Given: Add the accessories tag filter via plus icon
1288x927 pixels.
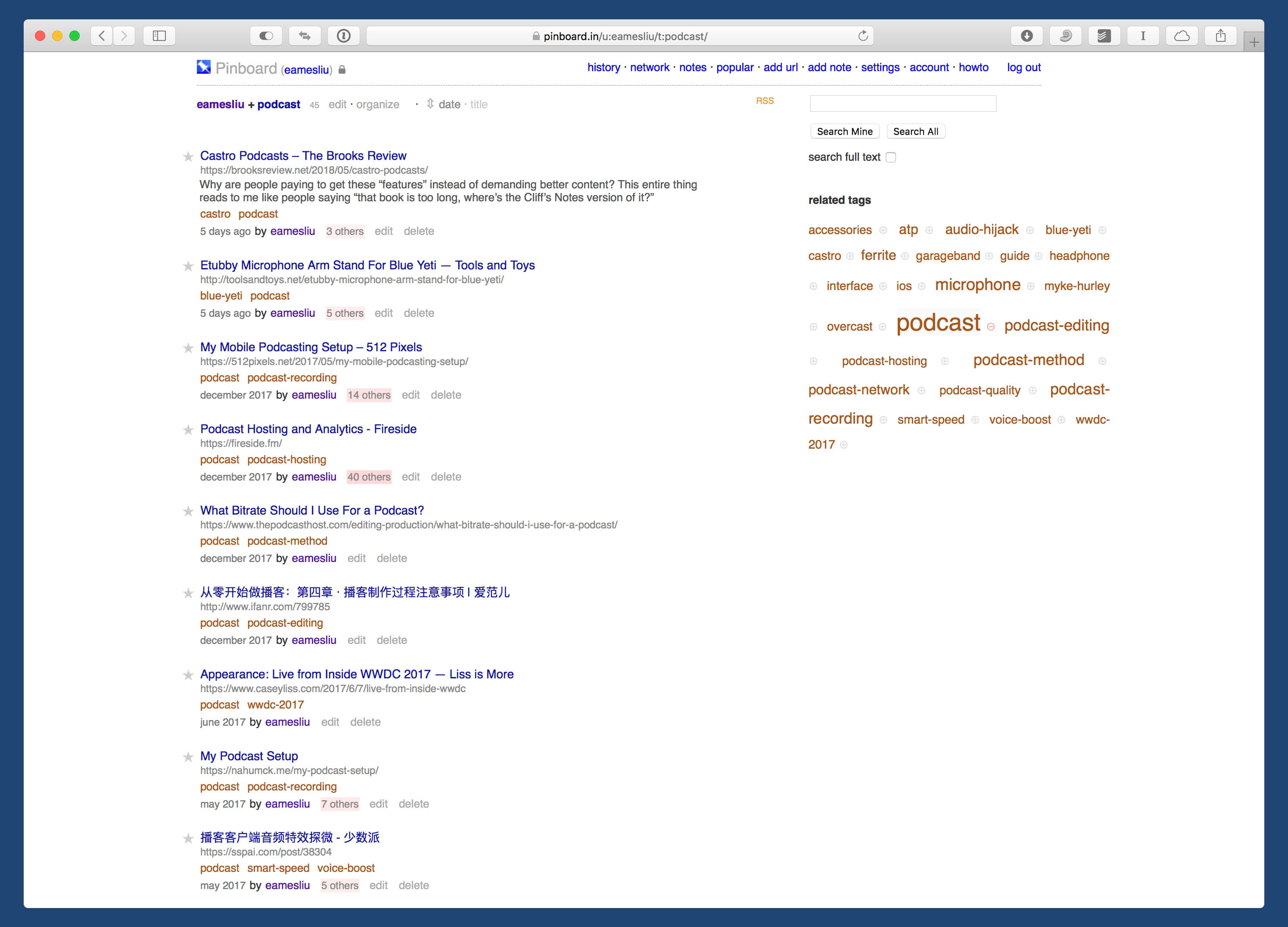Looking at the screenshot, I should (x=883, y=230).
